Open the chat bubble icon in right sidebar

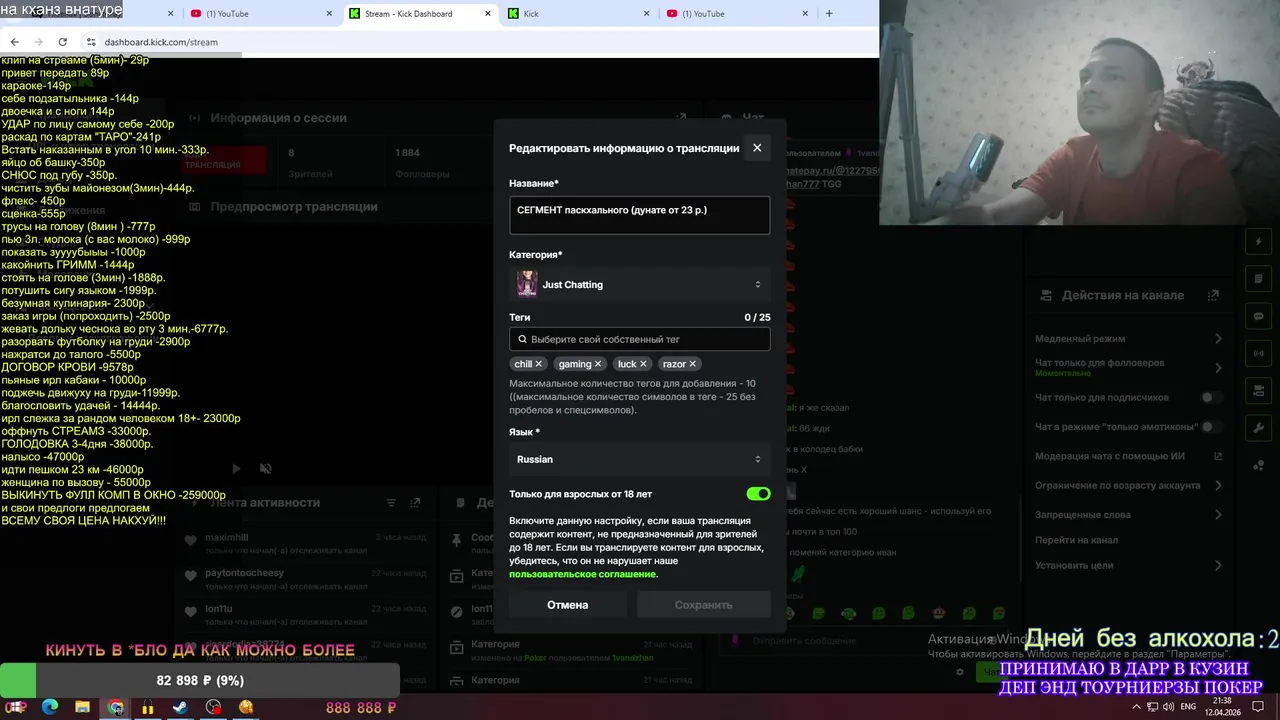click(x=1259, y=316)
